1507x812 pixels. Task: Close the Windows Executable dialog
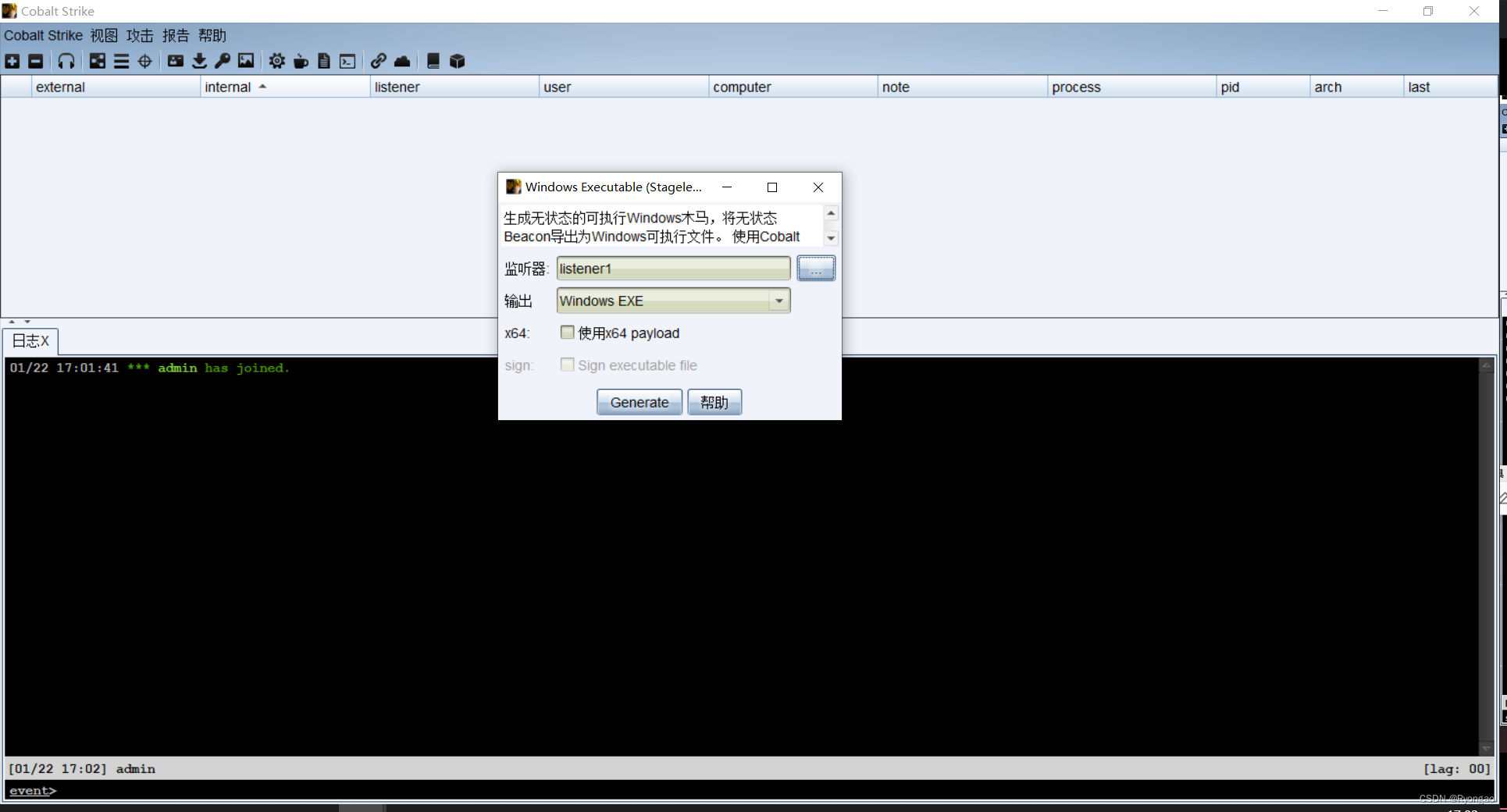818,187
